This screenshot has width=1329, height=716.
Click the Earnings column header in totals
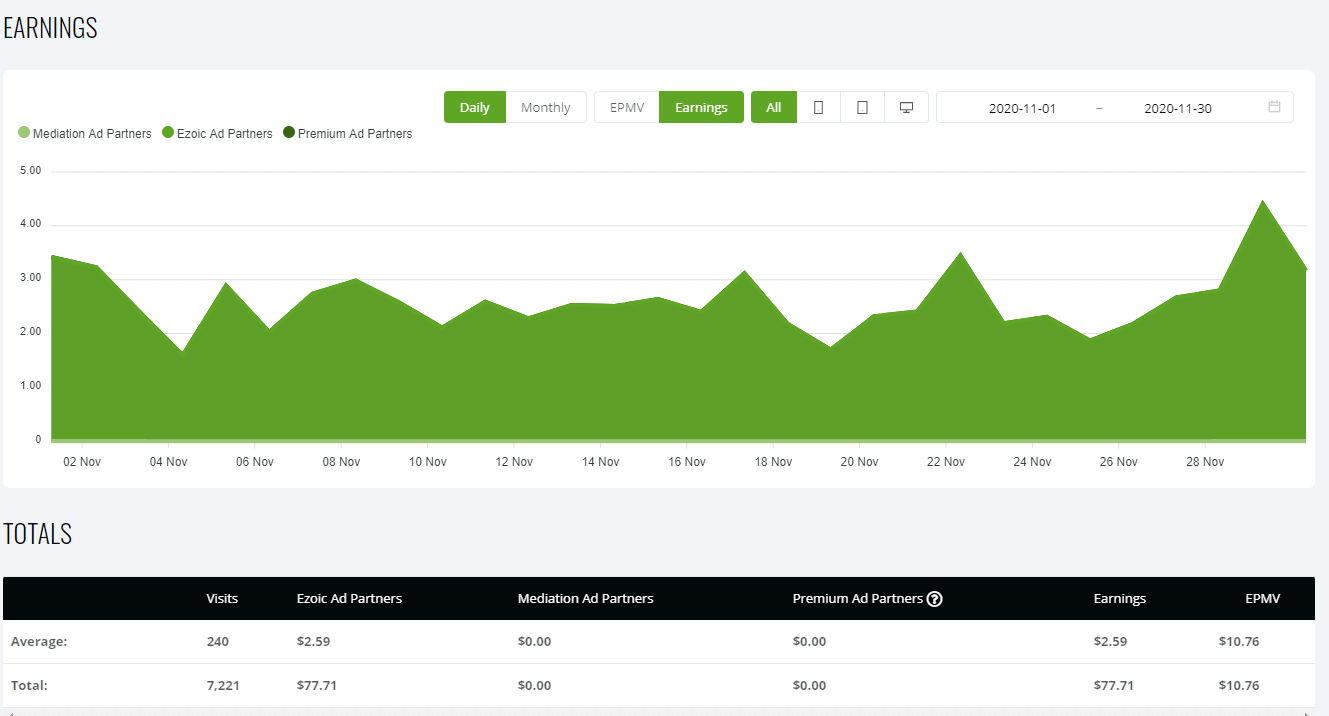coord(1120,599)
